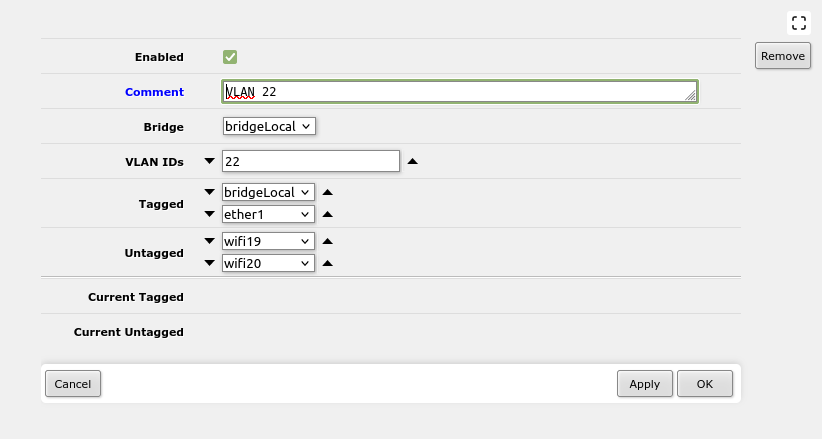Click up arrow right of tagged bridgeLocal
This screenshot has width=822, height=439.
tap(328, 192)
